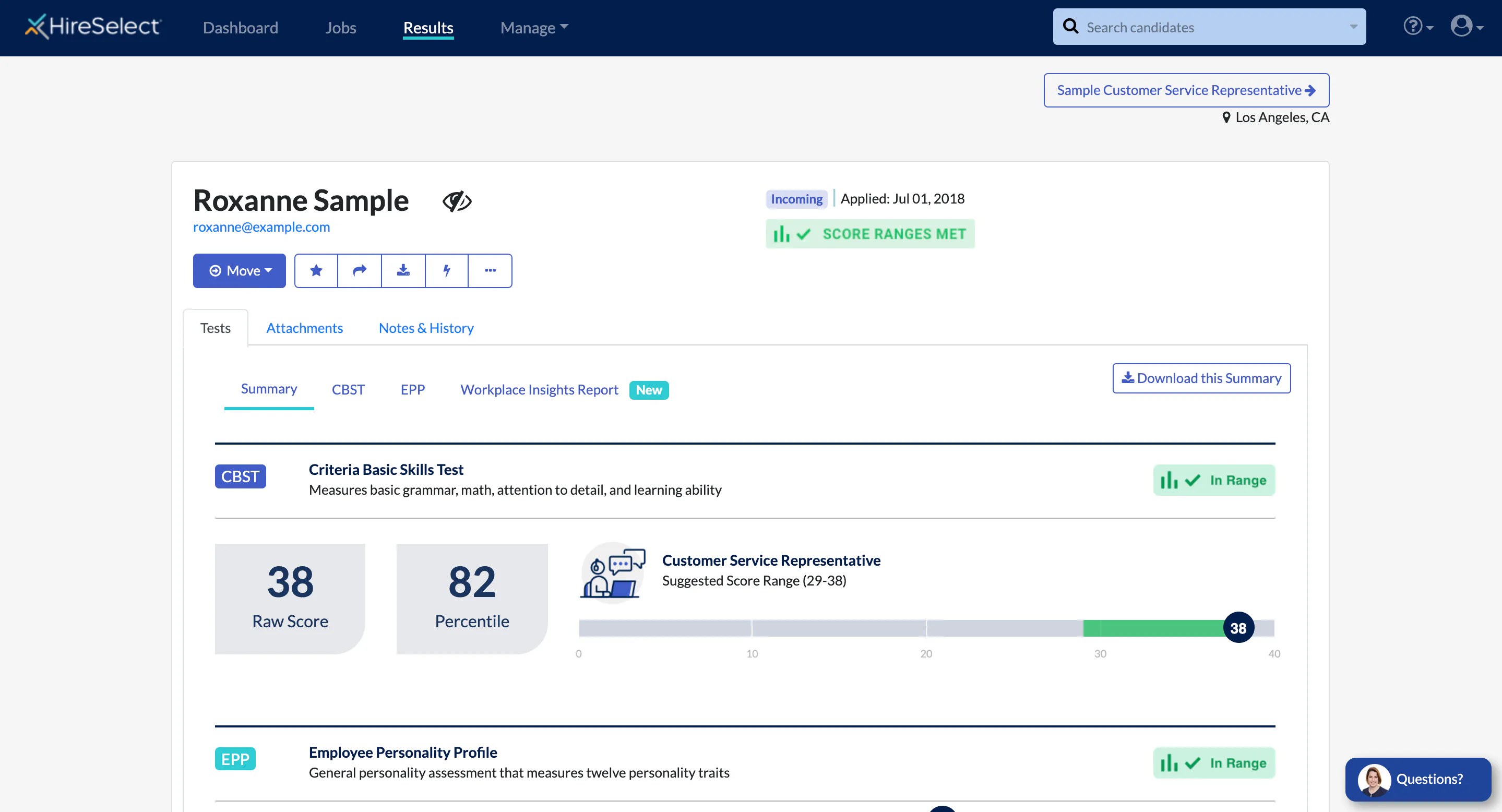
Task: Expand the Manage navigation dropdown
Action: tap(532, 27)
